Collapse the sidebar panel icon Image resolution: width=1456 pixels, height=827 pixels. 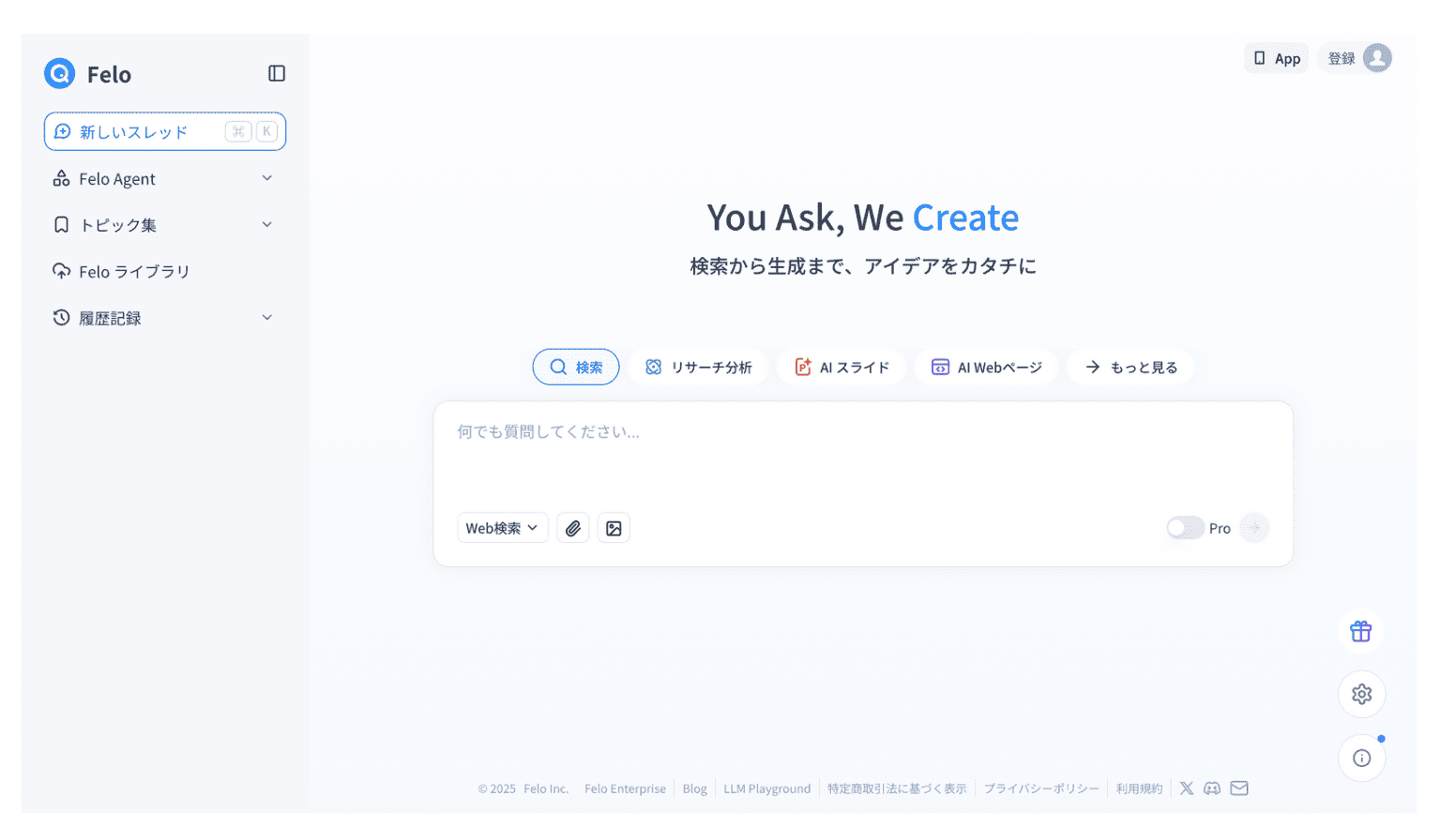[277, 73]
